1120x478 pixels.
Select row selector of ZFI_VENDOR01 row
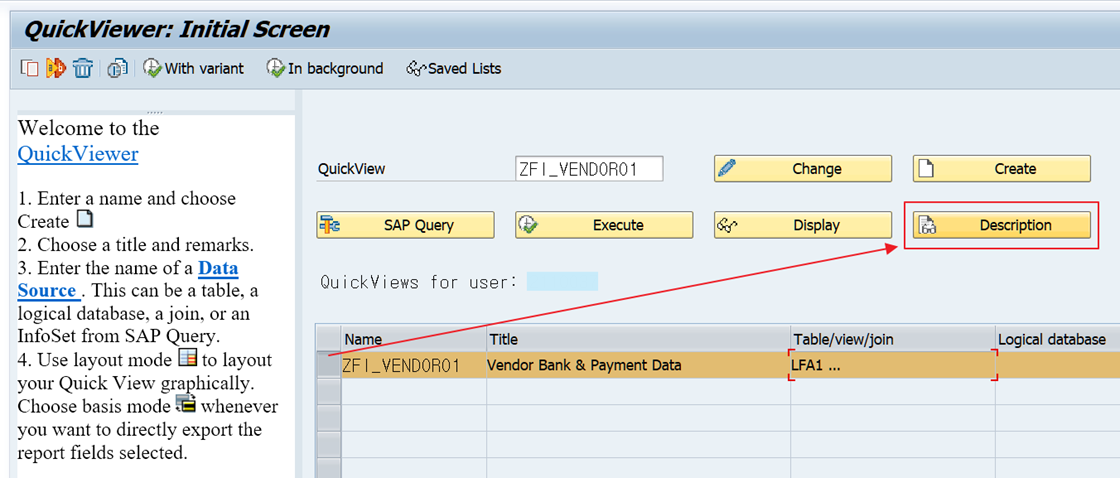(x=329, y=365)
